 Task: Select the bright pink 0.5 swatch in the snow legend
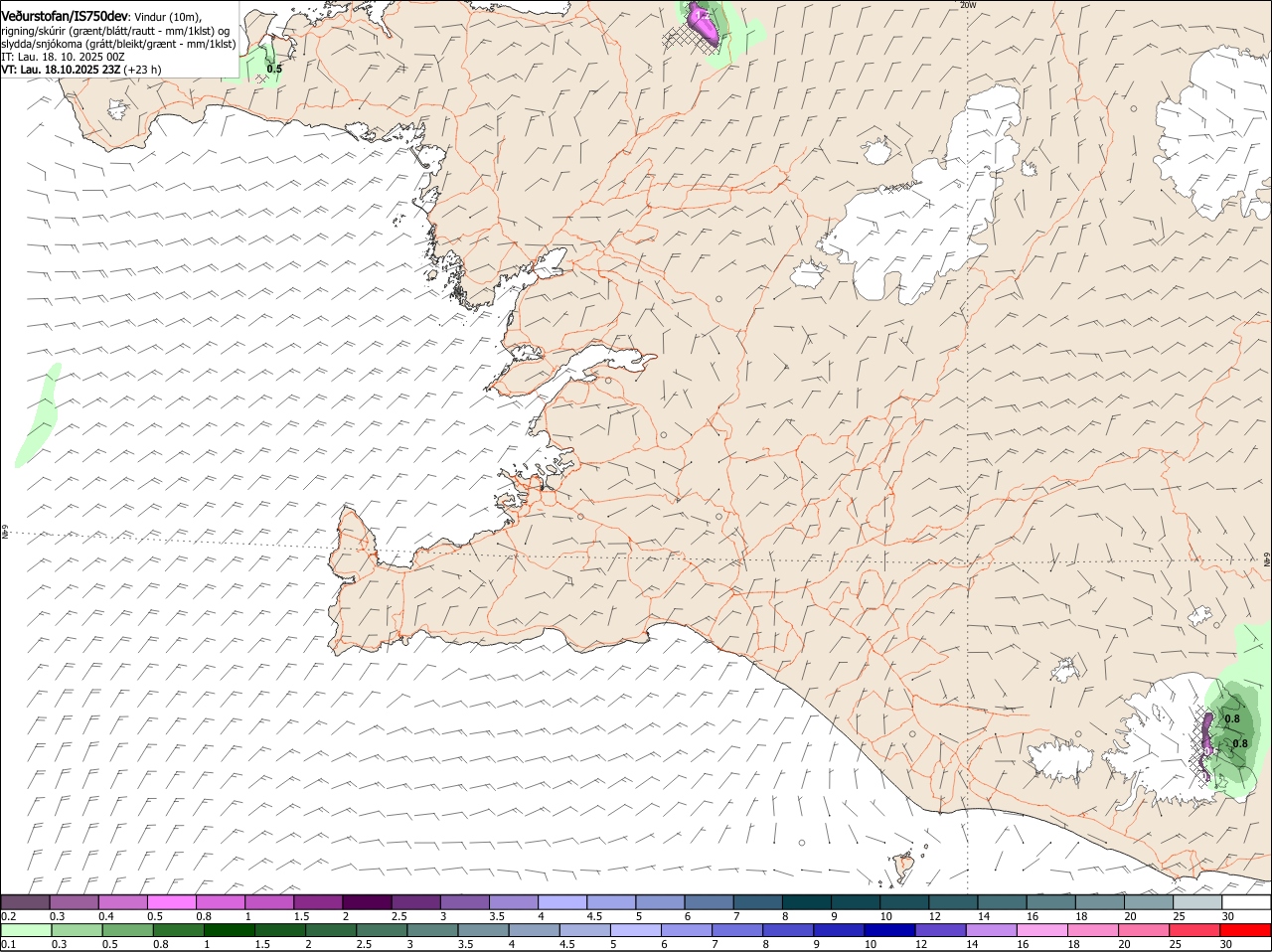point(171,902)
